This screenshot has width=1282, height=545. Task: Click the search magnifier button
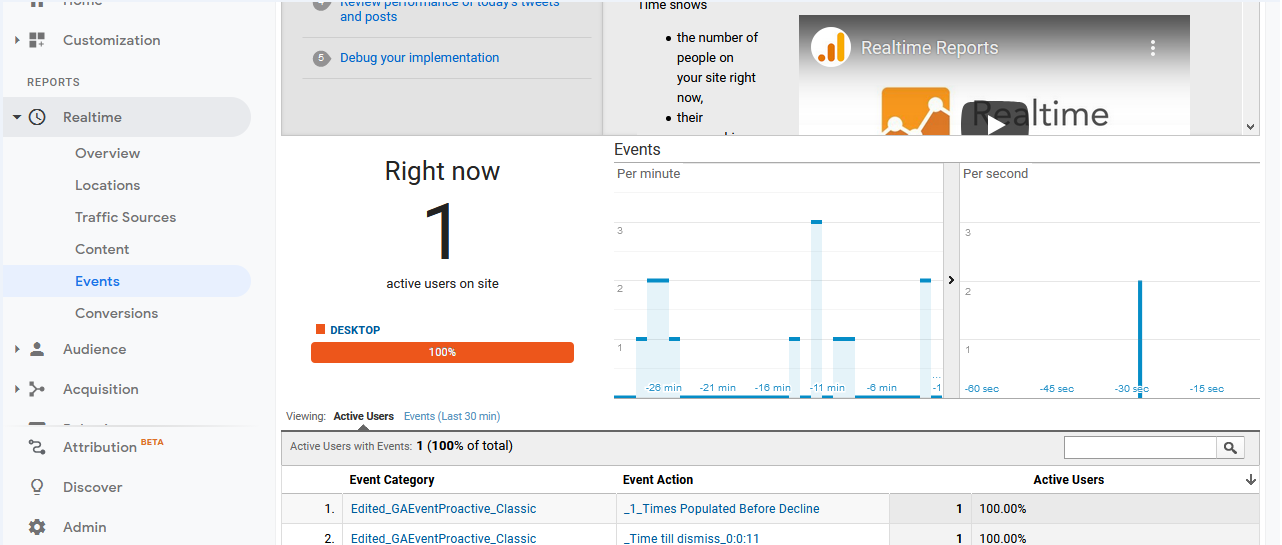(x=1230, y=448)
